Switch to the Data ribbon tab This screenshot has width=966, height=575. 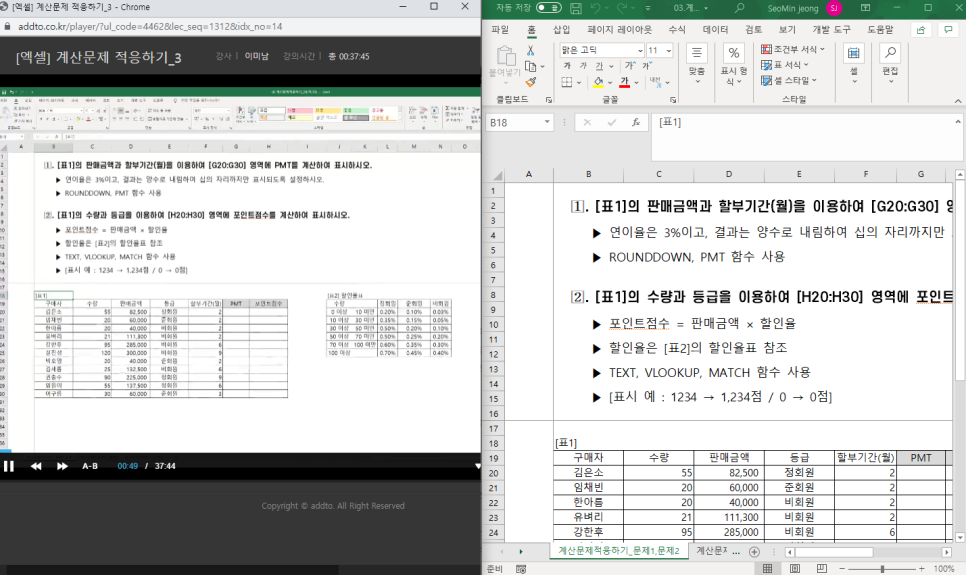(x=715, y=30)
